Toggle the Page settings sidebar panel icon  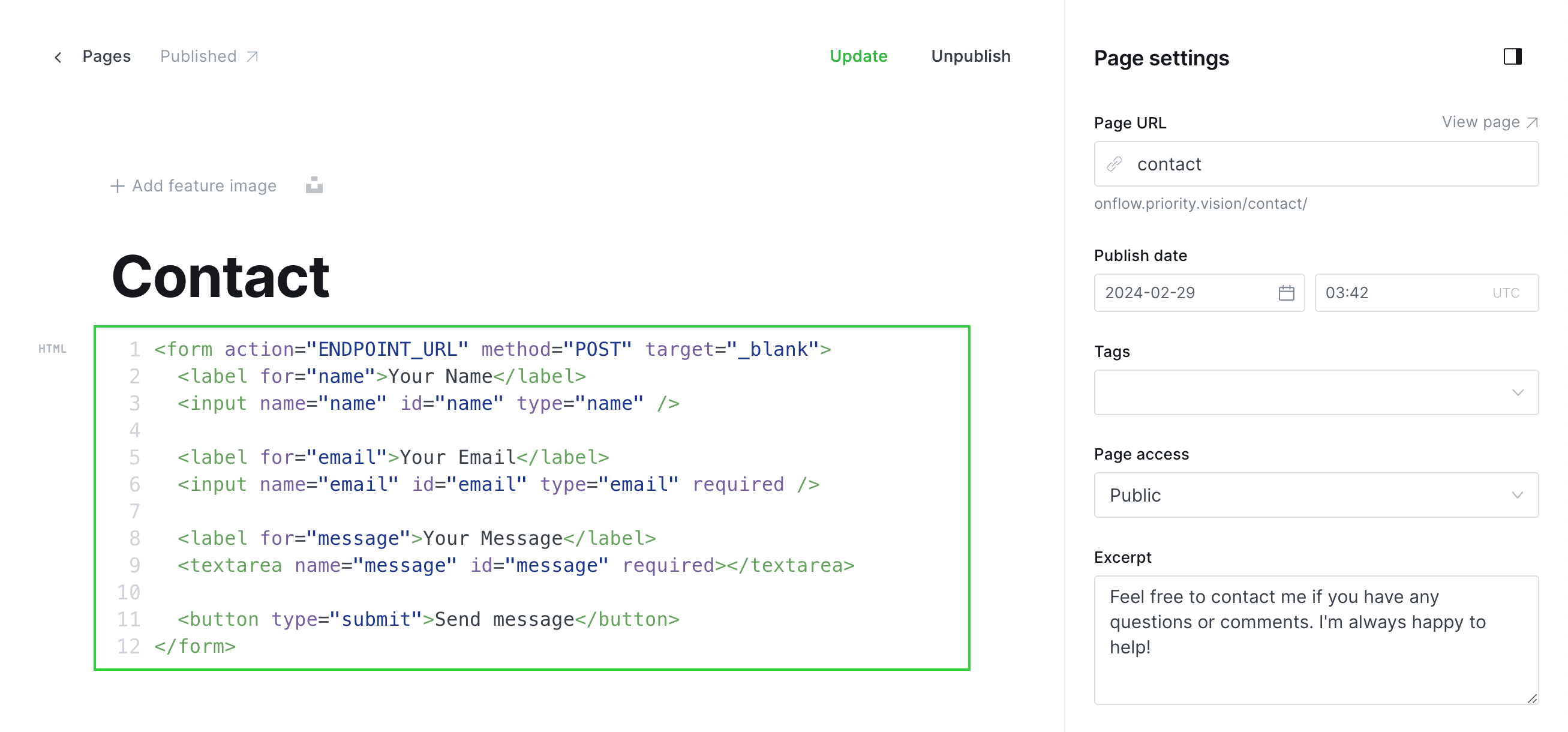point(1513,56)
